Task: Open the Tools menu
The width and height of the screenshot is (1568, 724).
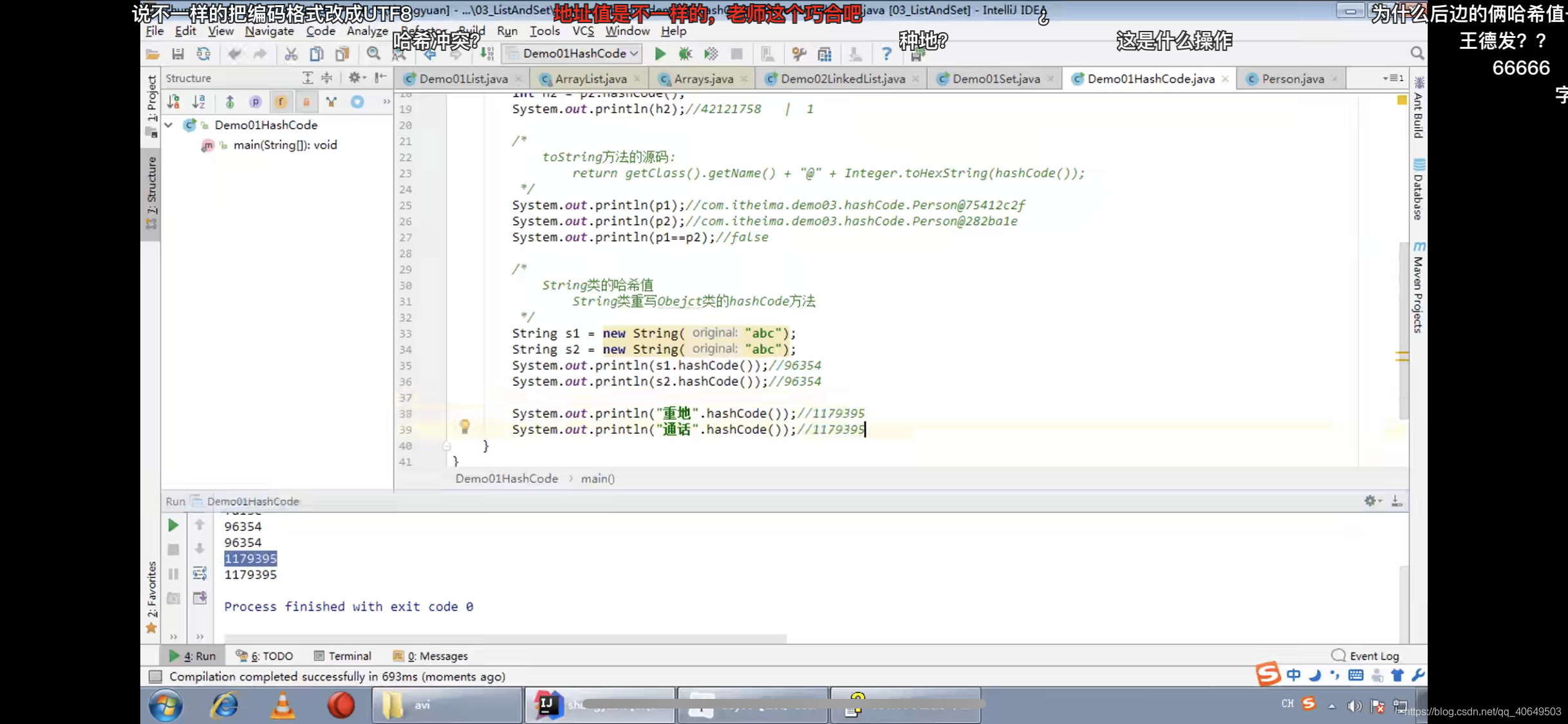Action: point(545,31)
